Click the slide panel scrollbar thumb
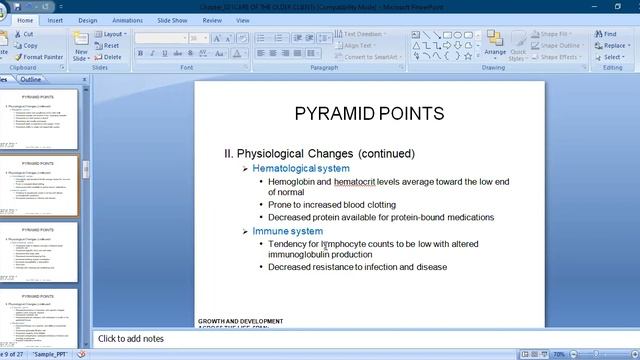Viewport: 640px width, 360px height. 86,169
